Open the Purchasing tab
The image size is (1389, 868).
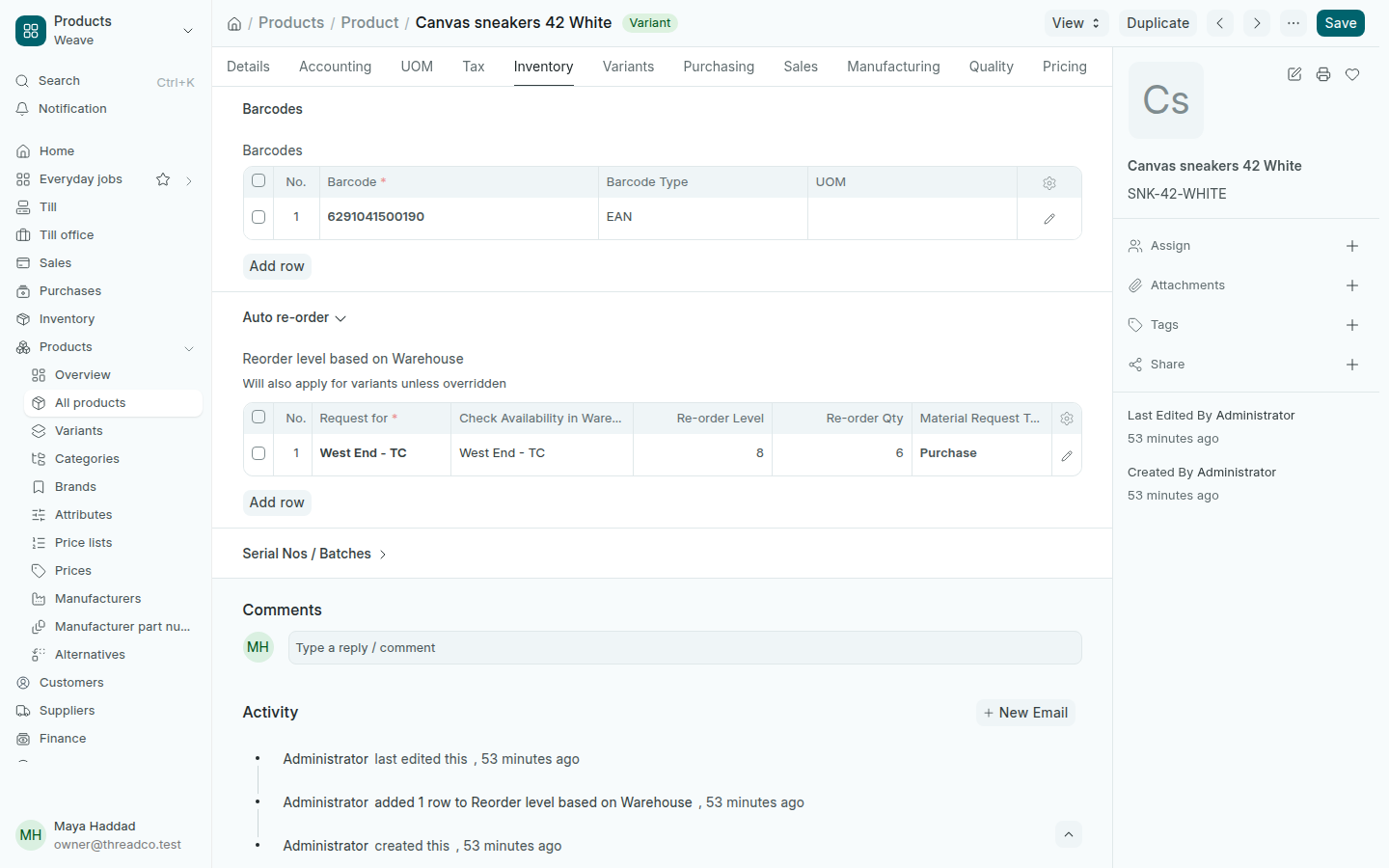pyautogui.click(x=719, y=67)
